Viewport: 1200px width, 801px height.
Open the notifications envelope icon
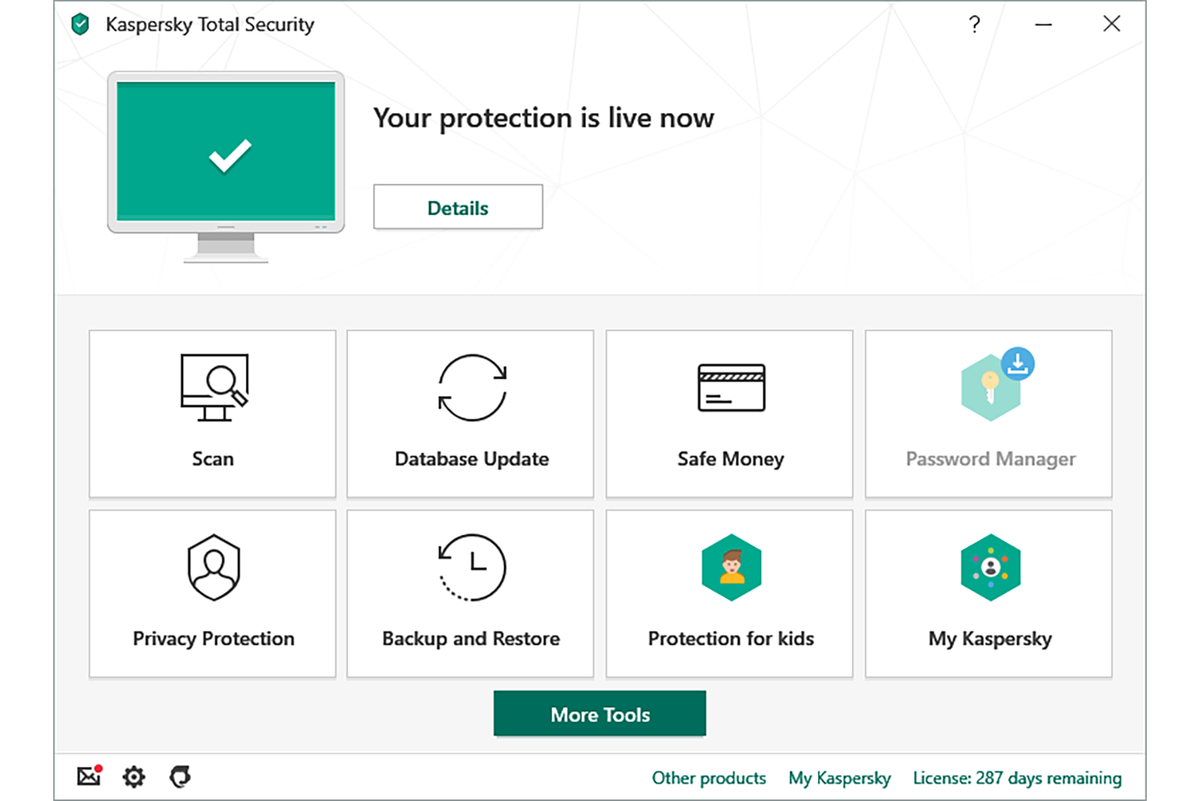click(x=89, y=777)
